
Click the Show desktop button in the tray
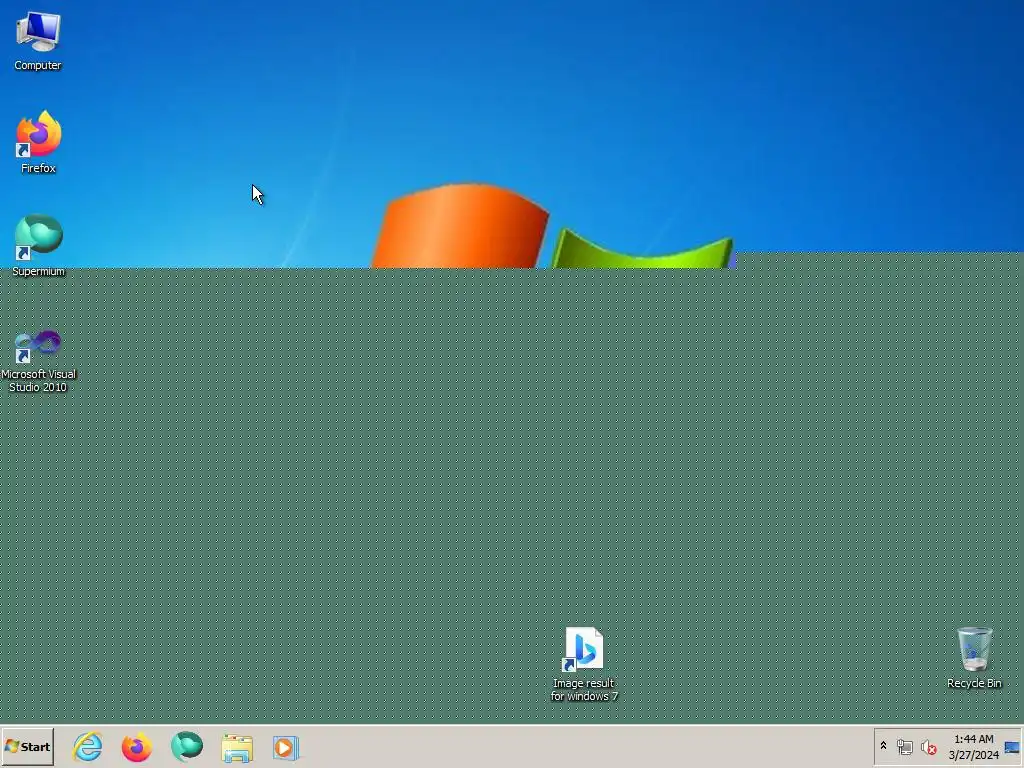[1012, 747]
